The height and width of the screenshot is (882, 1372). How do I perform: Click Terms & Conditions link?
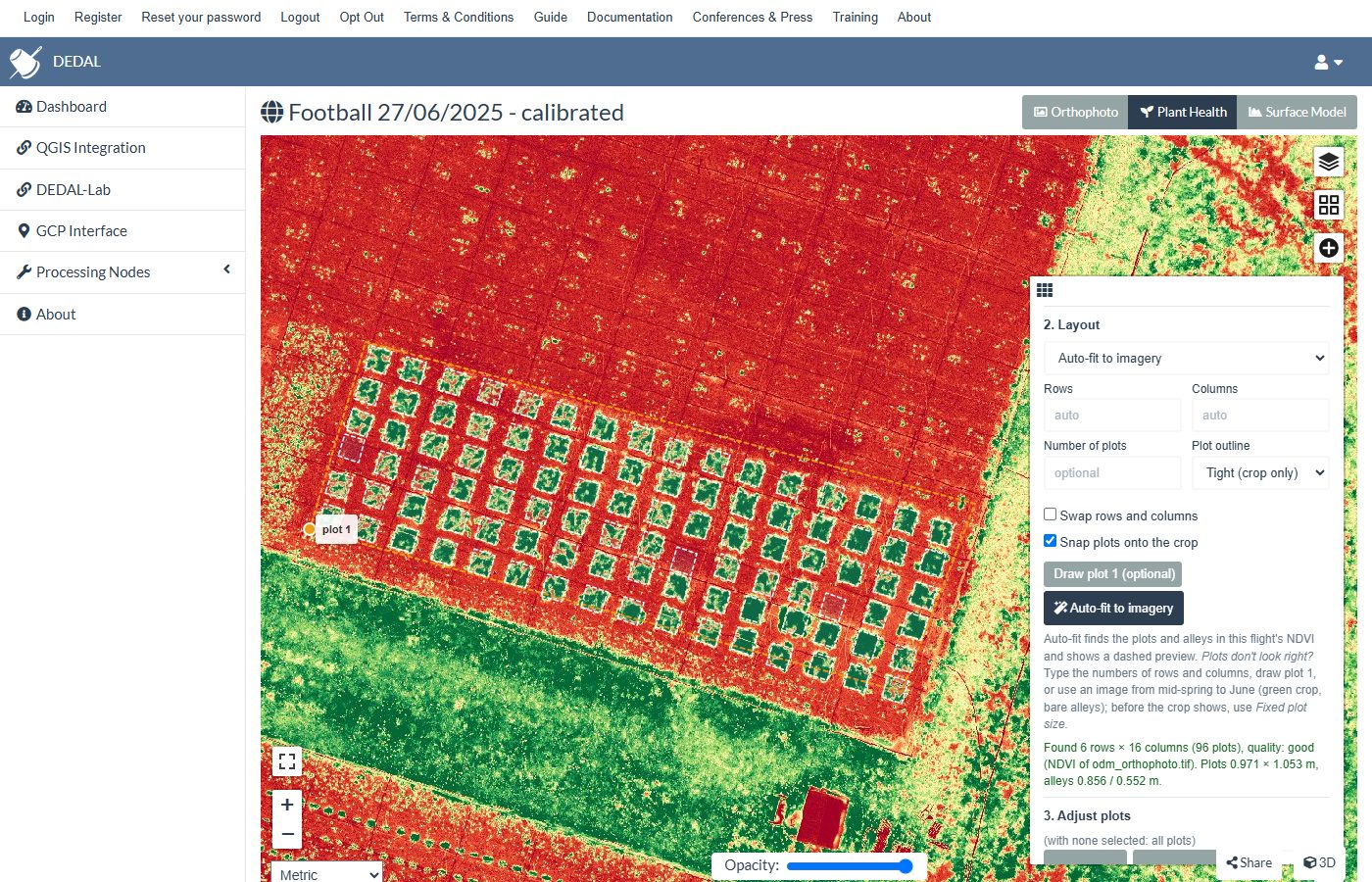[x=459, y=17]
